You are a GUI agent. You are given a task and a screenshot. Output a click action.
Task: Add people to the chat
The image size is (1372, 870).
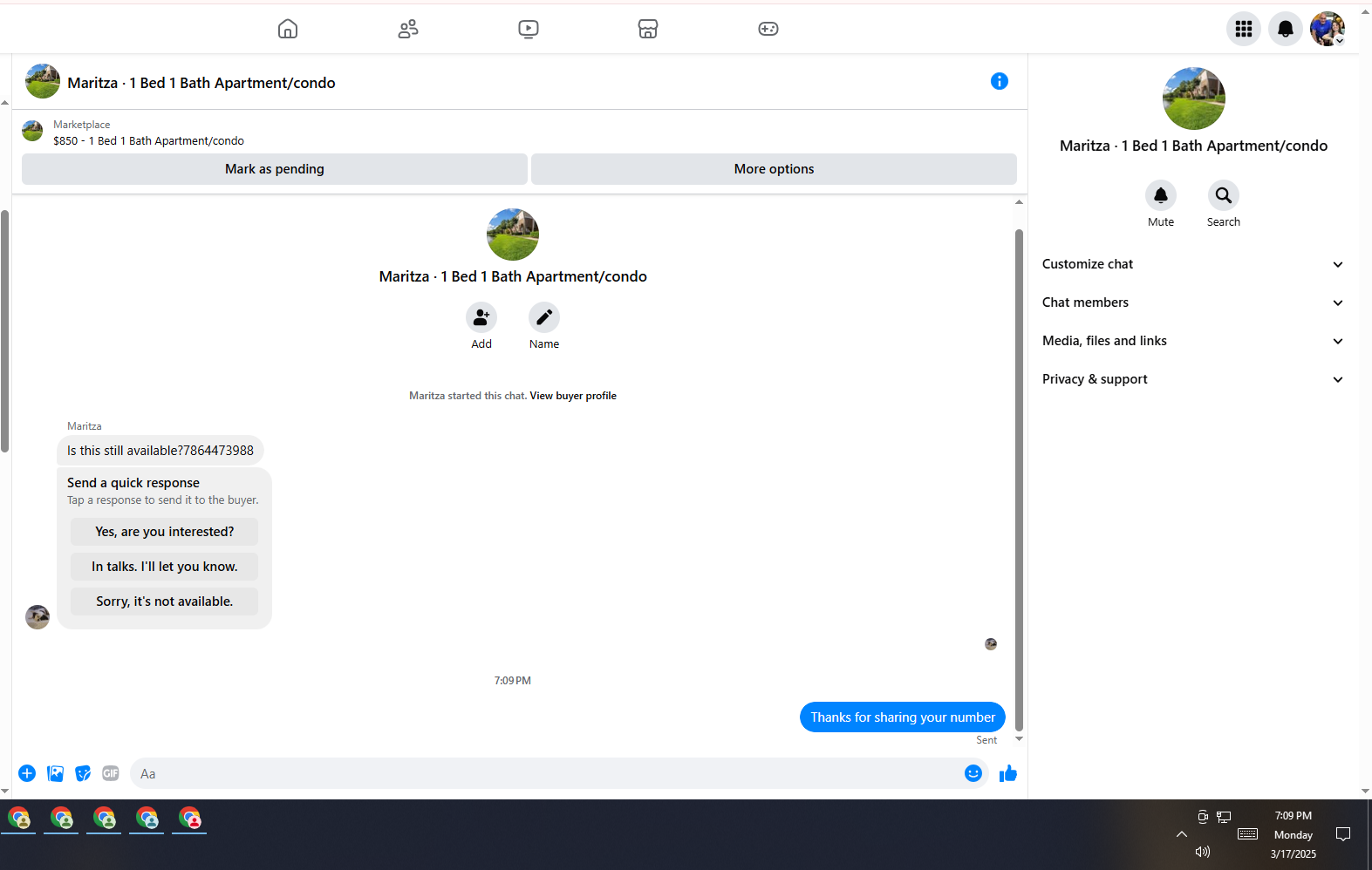(481, 317)
